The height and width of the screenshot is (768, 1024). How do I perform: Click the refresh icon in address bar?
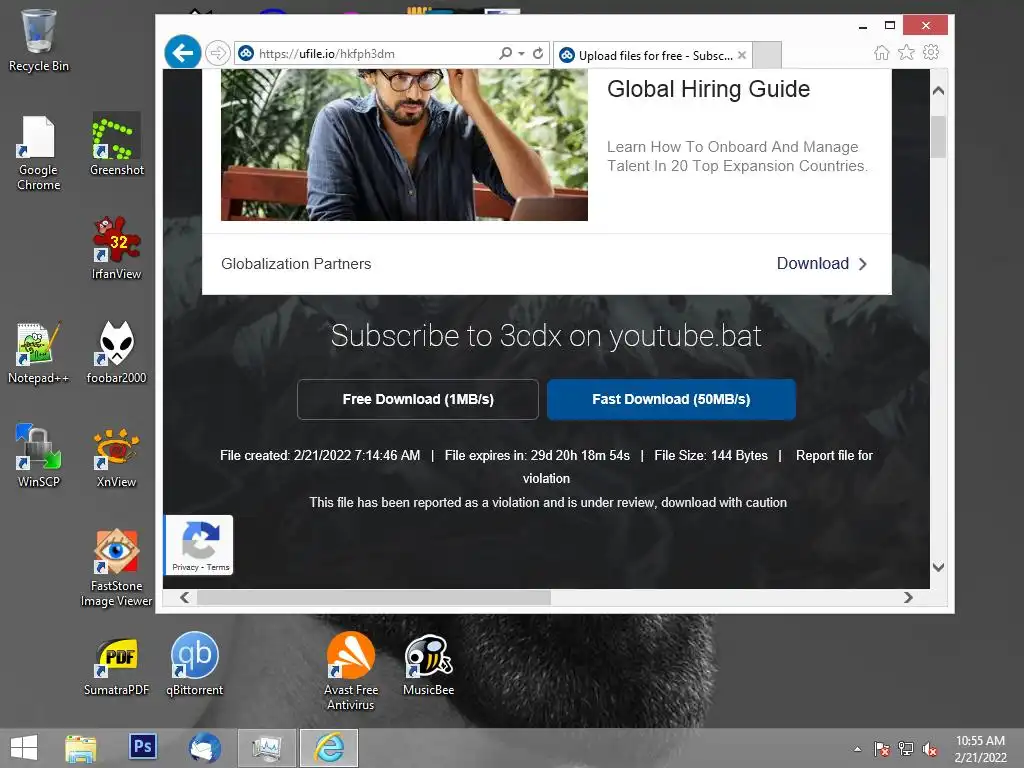(537, 54)
